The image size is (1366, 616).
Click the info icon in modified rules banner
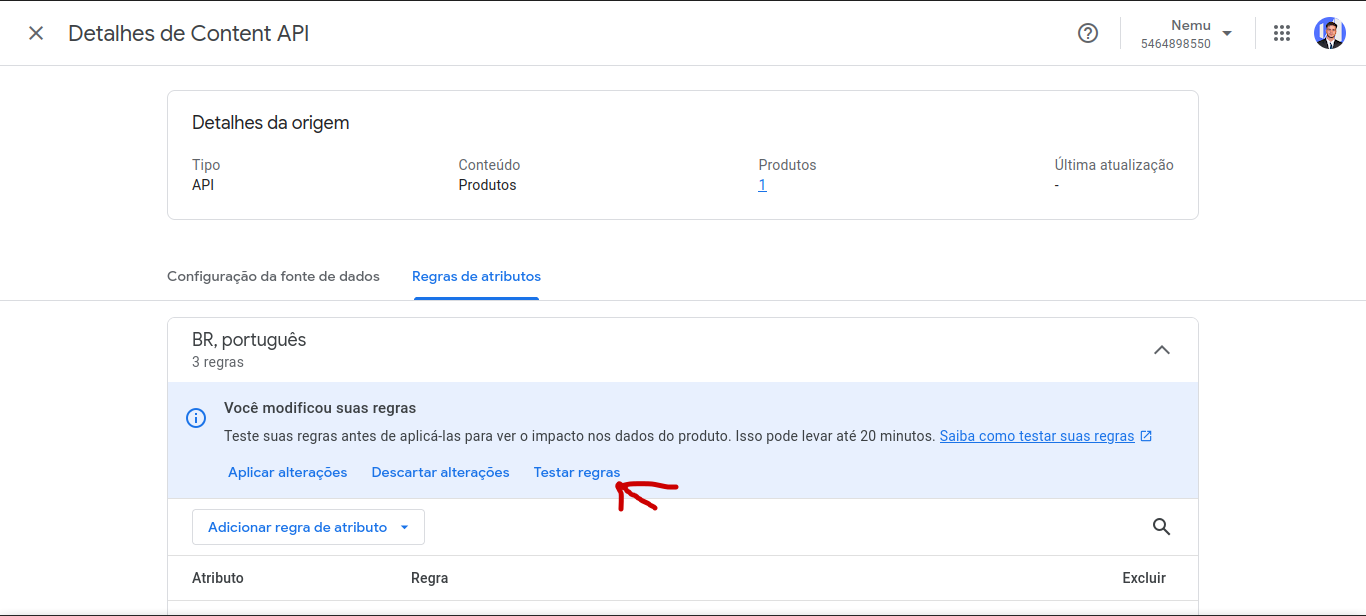click(196, 418)
